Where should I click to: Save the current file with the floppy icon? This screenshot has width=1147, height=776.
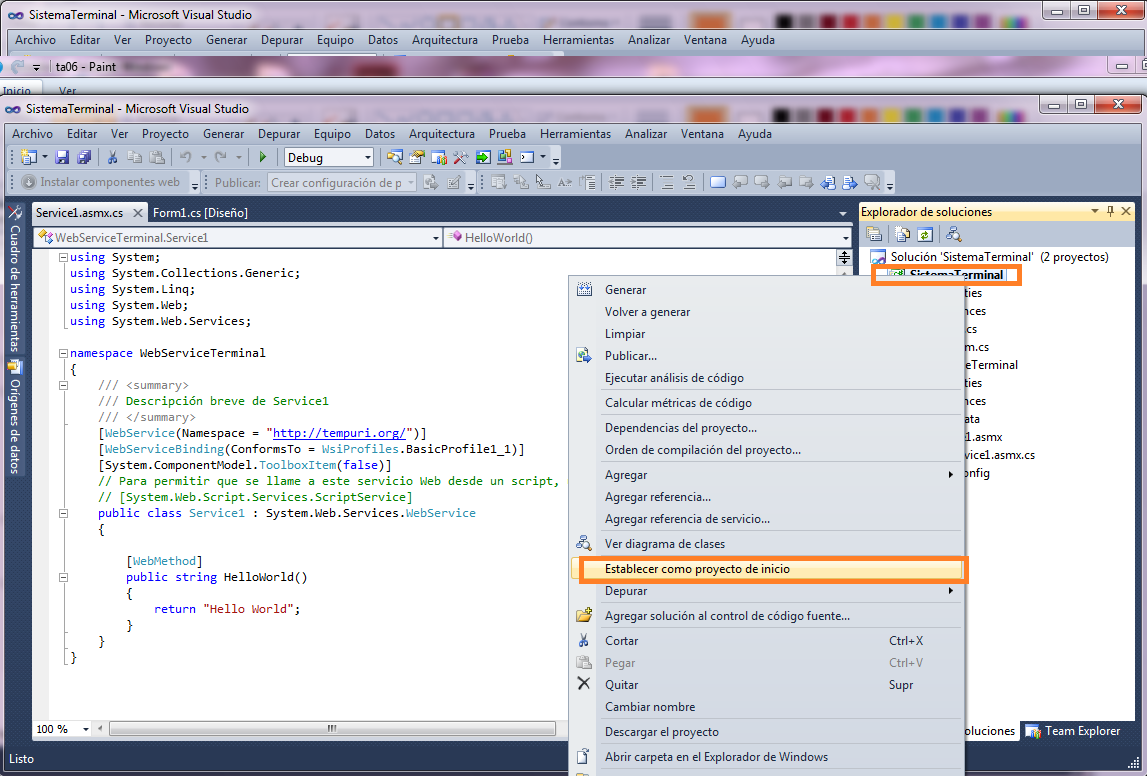tap(62, 157)
